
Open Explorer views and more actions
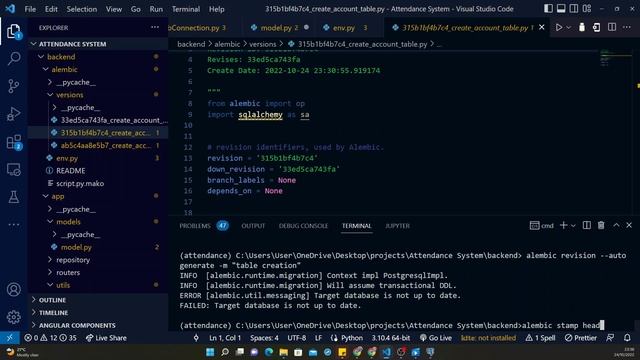155,27
